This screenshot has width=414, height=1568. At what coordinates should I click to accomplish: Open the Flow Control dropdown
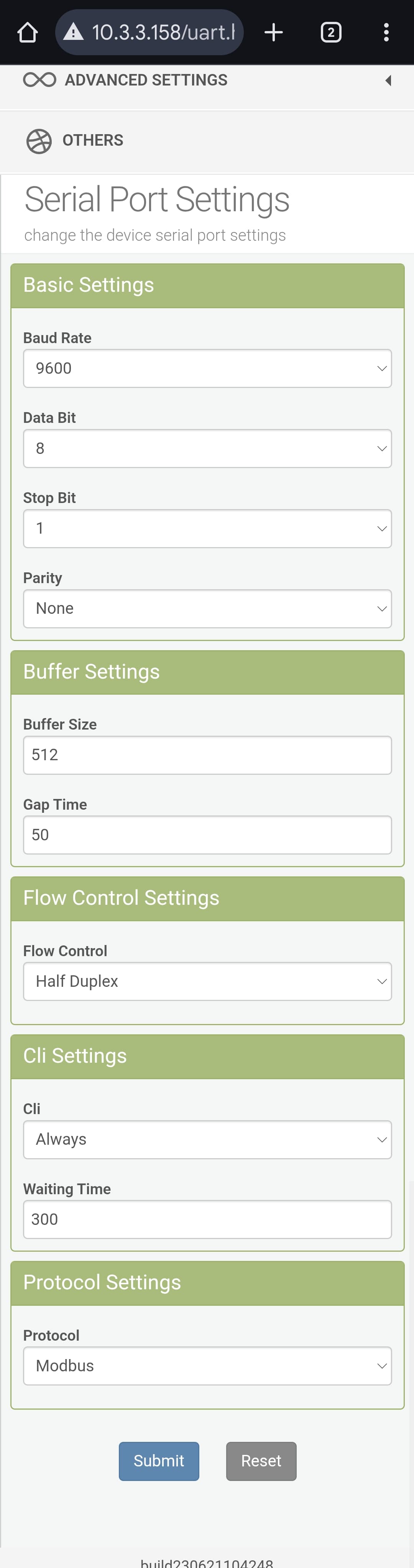click(x=207, y=981)
